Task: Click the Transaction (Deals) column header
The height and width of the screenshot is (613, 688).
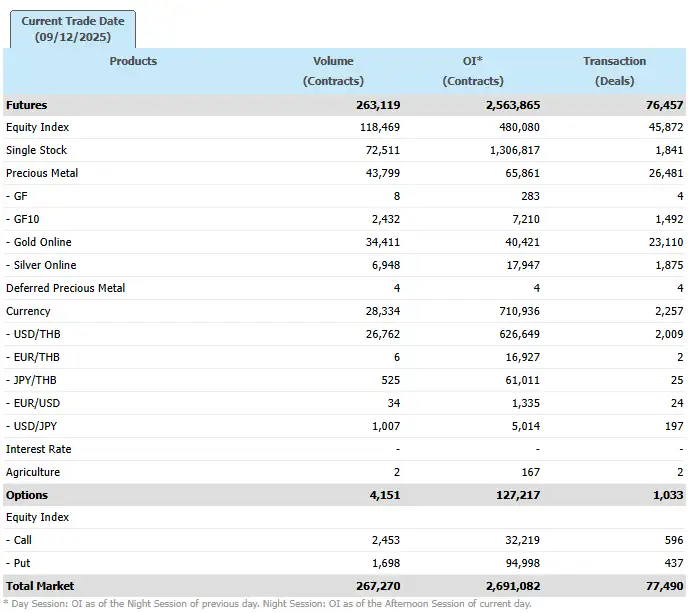Action: [614, 70]
